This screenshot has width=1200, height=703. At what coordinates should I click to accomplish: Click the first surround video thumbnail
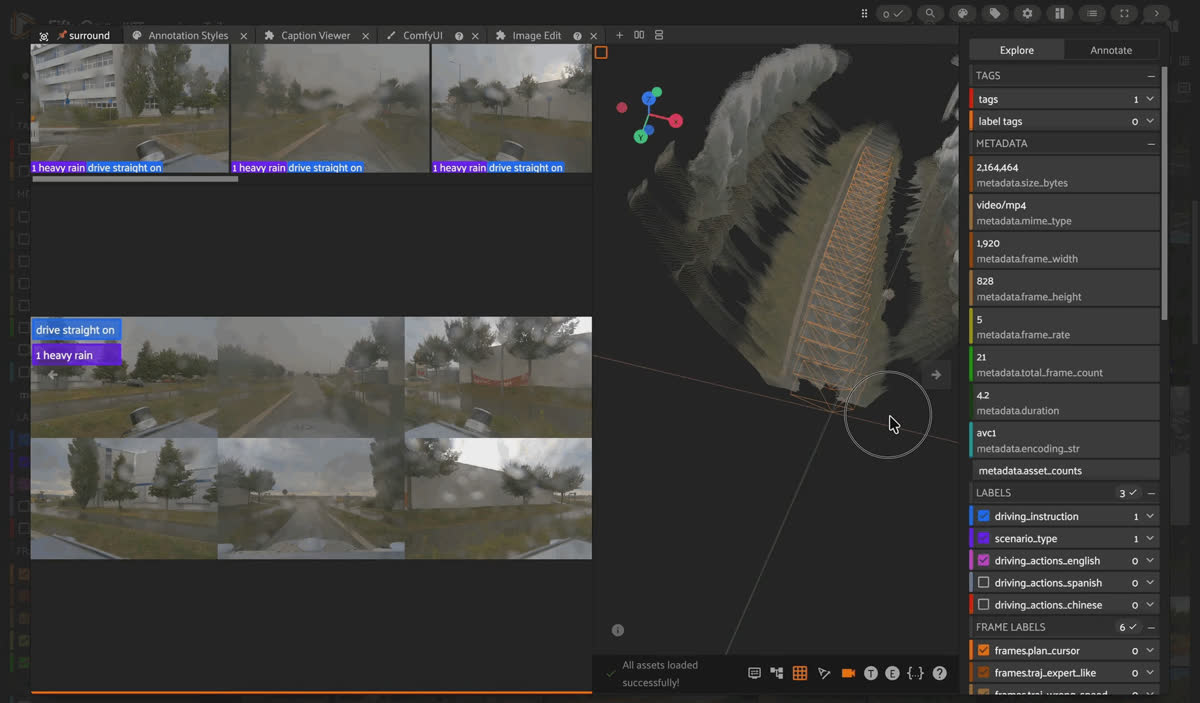click(130, 108)
